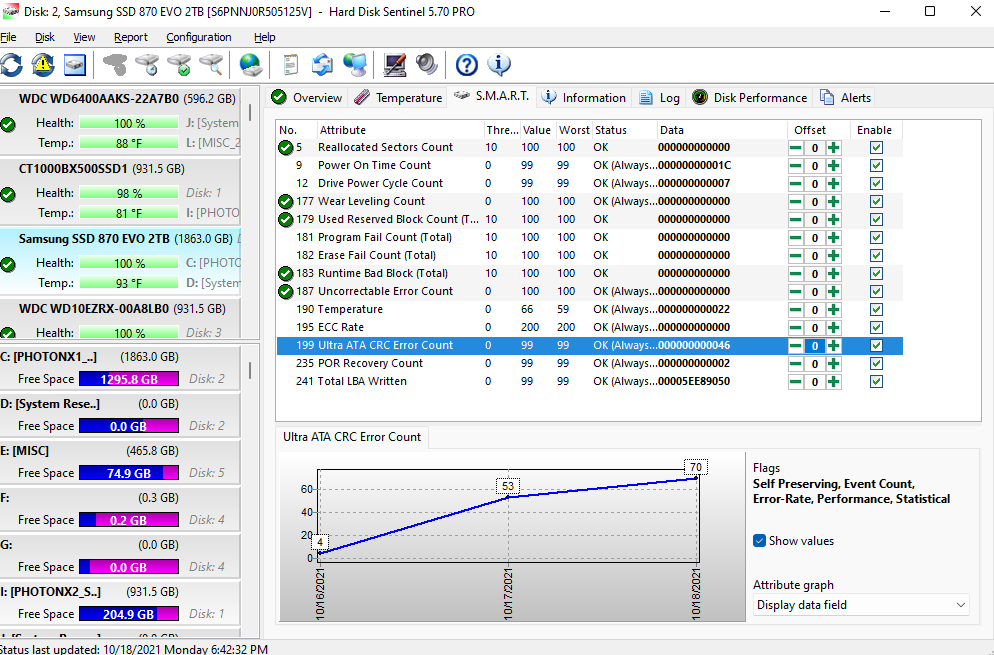The height and width of the screenshot is (655, 994).
Task: Click the send-by-email envelope toolbar icon
Action: (x=323, y=65)
